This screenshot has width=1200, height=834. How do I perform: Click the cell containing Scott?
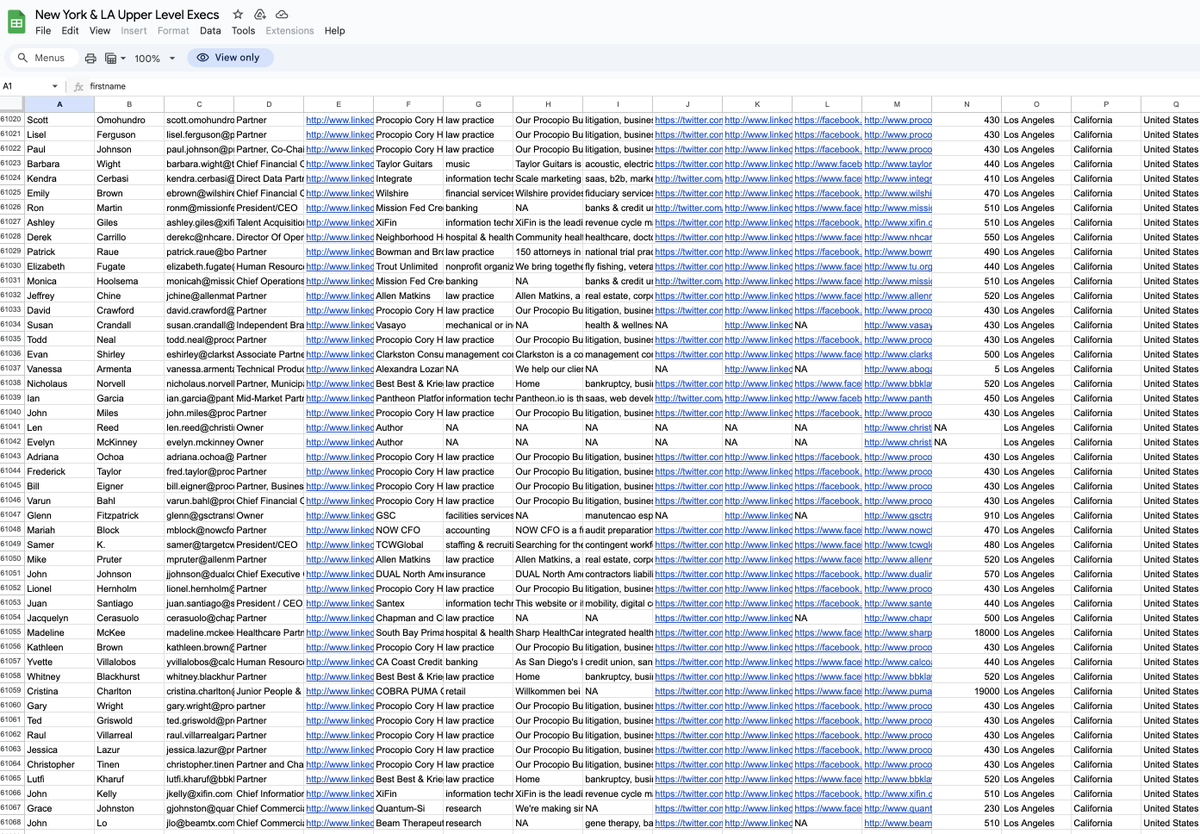(59, 120)
